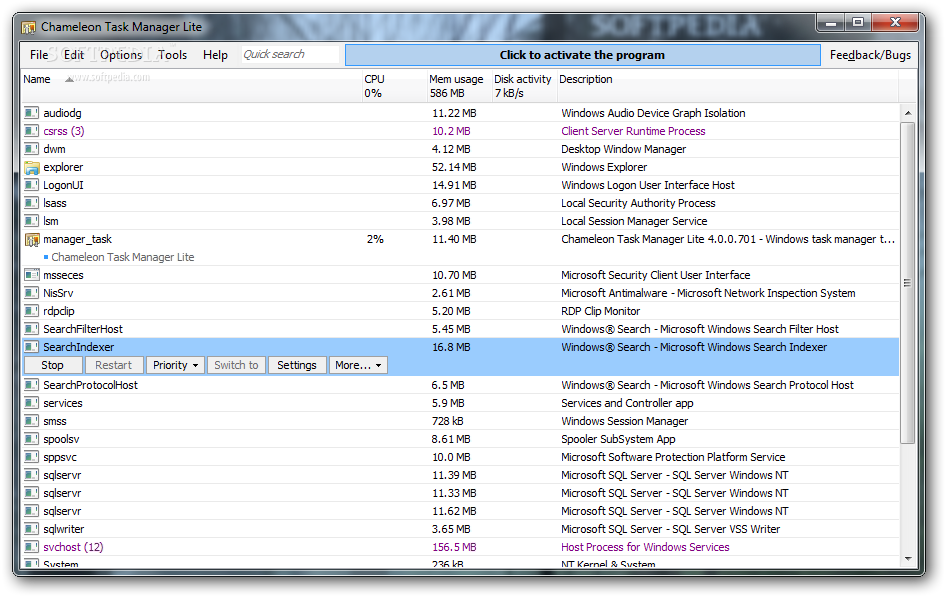Click 'Microsoft Software Protection Platform Service' description
Image resolution: width=946 pixels, height=597 pixels.
point(673,457)
